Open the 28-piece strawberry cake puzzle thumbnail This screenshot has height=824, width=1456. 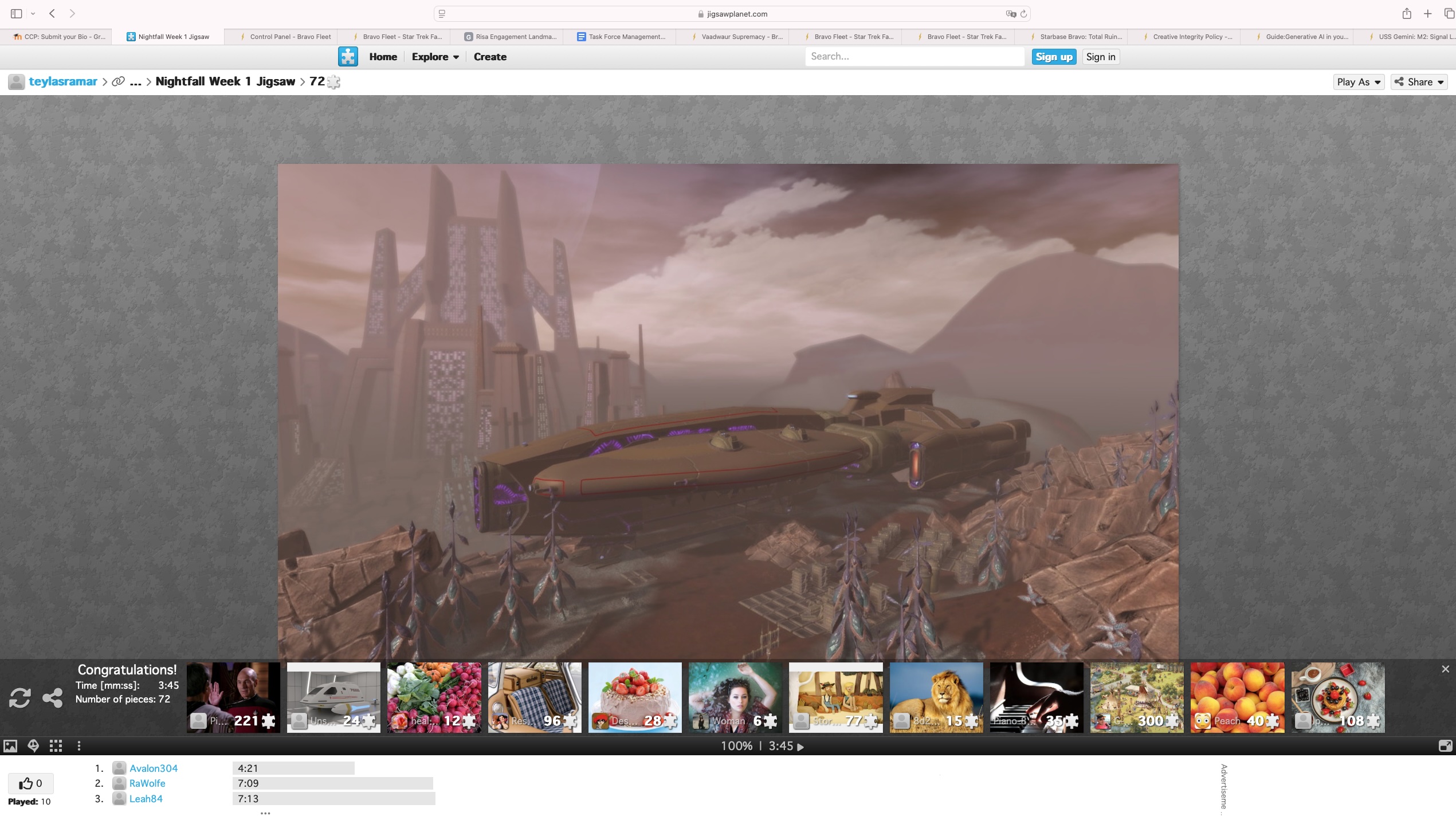[635, 697]
